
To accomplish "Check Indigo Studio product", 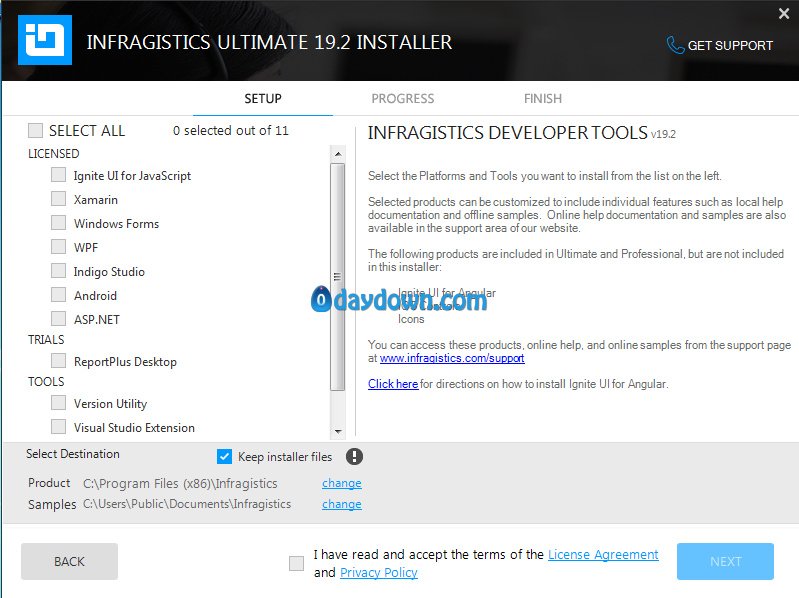I will [58, 270].
